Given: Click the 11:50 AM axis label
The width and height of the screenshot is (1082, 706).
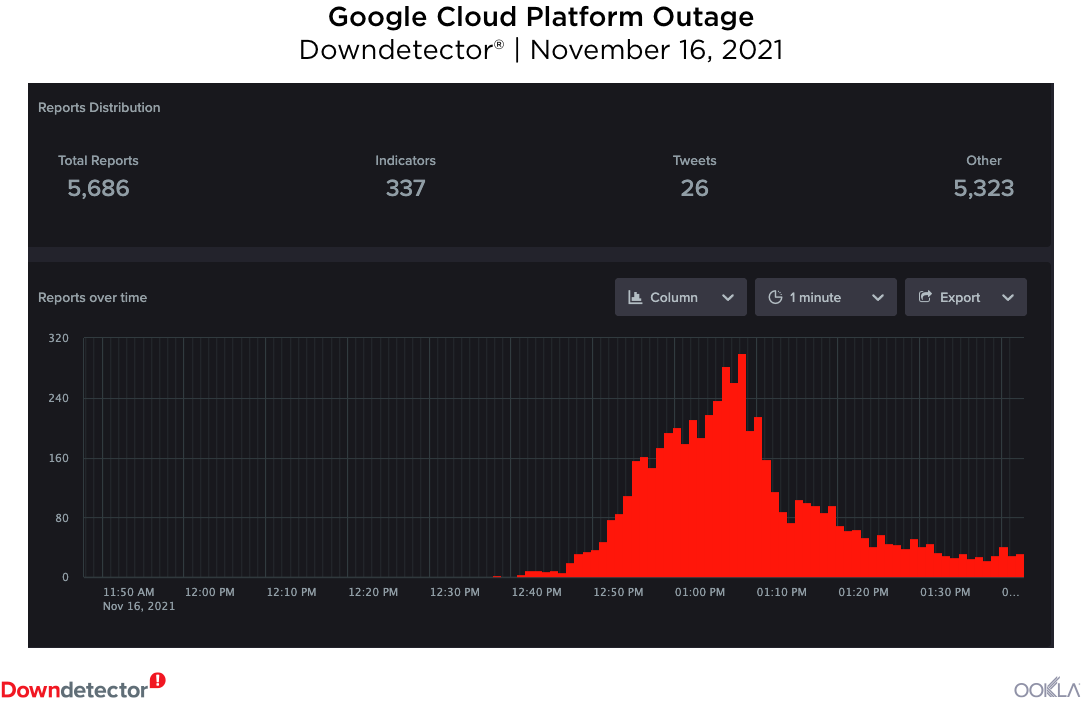Looking at the screenshot, I should (128, 592).
